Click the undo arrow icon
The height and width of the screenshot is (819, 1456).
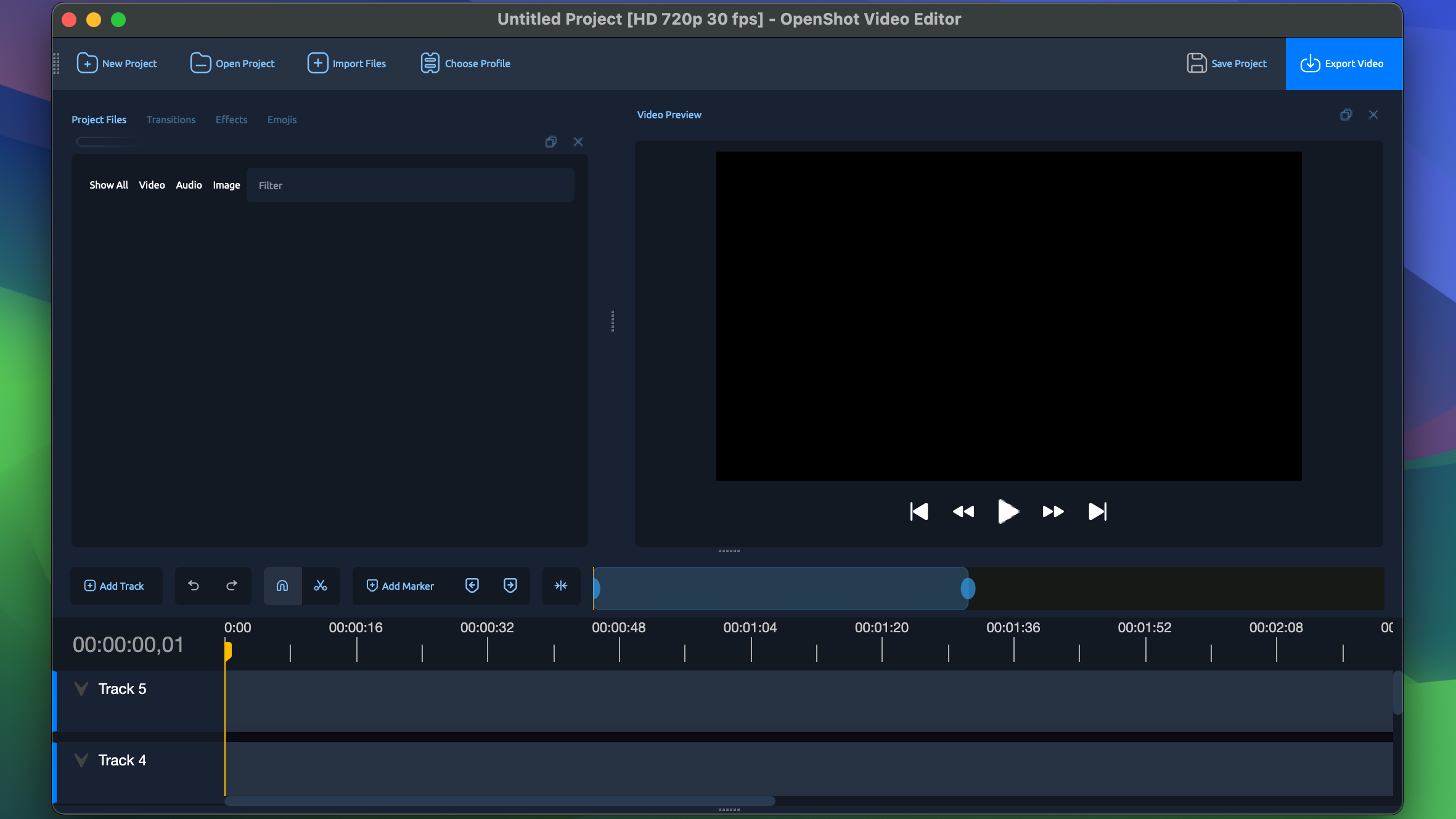pyautogui.click(x=194, y=585)
